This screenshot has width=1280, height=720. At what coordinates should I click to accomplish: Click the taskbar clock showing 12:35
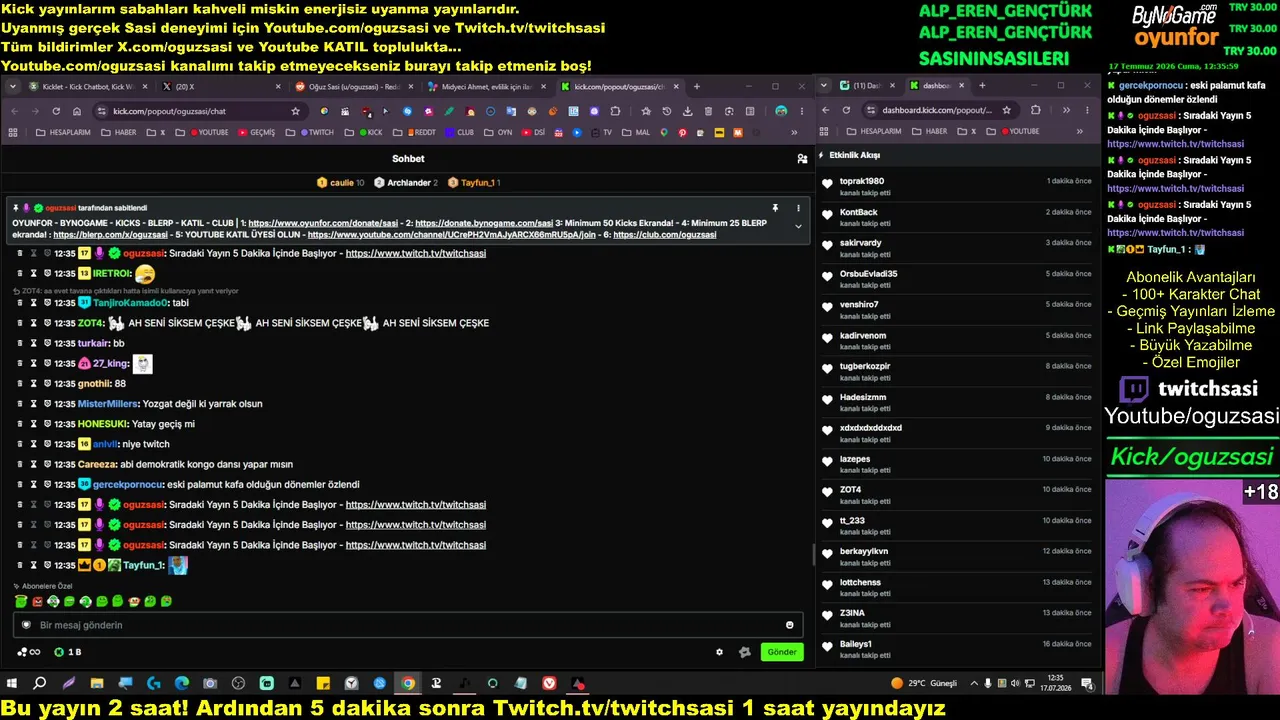pyautogui.click(x=1055, y=684)
